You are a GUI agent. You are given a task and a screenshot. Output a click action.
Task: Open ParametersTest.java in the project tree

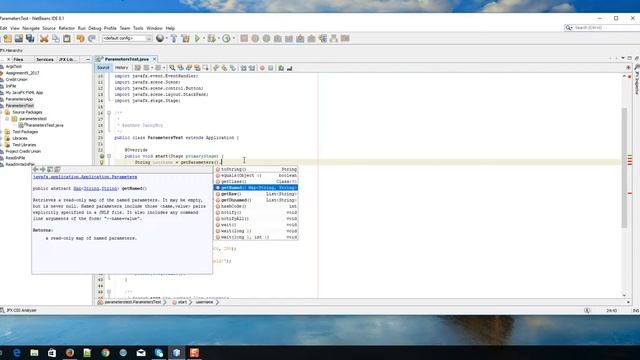click(44, 125)
